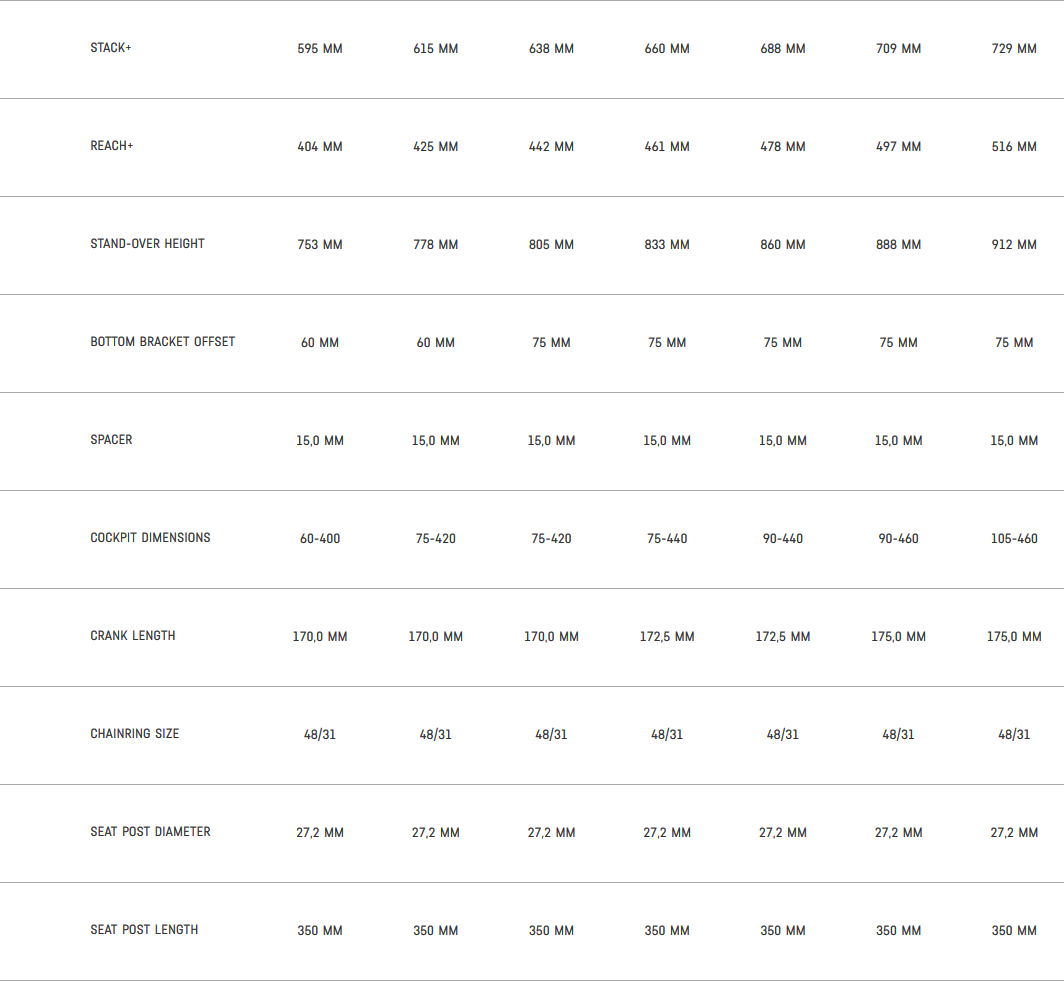Screen dimensions: 1064x981
Task: Click the 60-400 cockpit dimensions value
Action: click(x=320, y=539)
